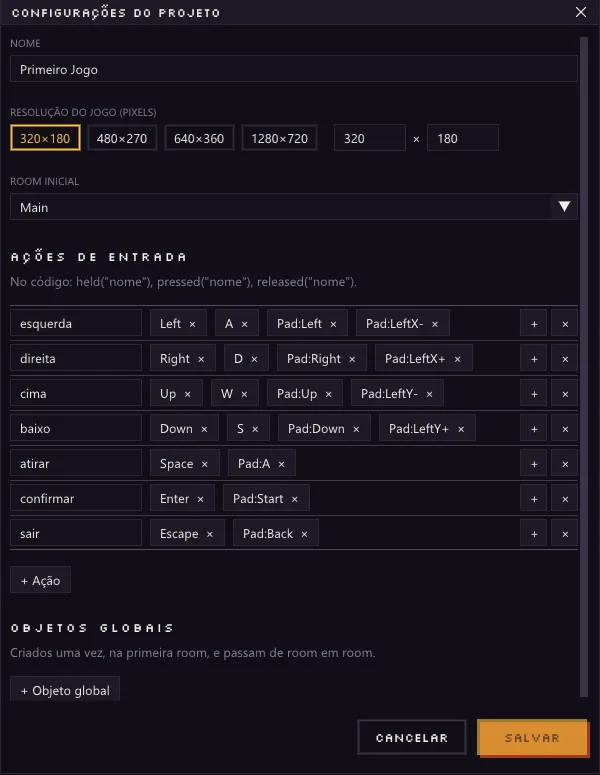The image size is (600, 775).
Task: Edit the sair action name field
Action: [x=76, y=534]
